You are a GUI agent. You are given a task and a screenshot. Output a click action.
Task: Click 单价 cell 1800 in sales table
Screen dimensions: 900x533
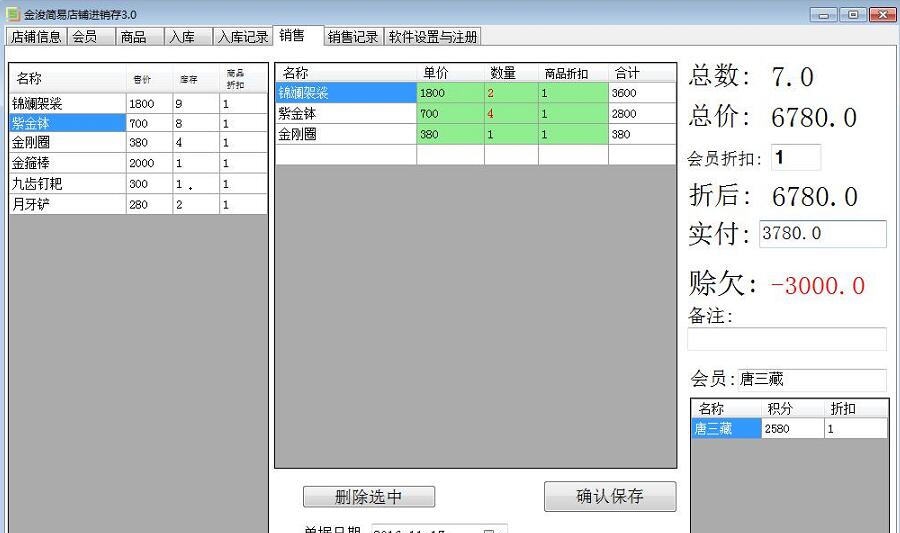click(x=451, y=93)
